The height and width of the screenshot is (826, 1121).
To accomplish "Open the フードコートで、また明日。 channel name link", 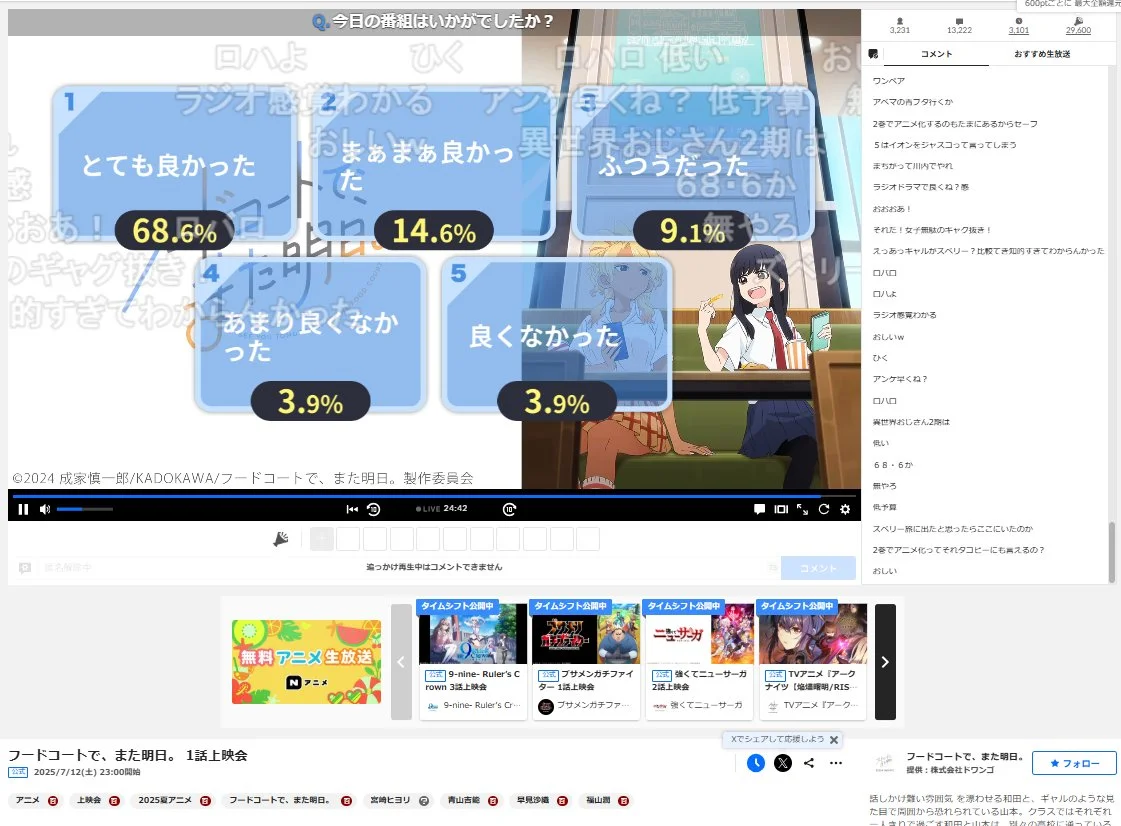I will tap(964, 756).
